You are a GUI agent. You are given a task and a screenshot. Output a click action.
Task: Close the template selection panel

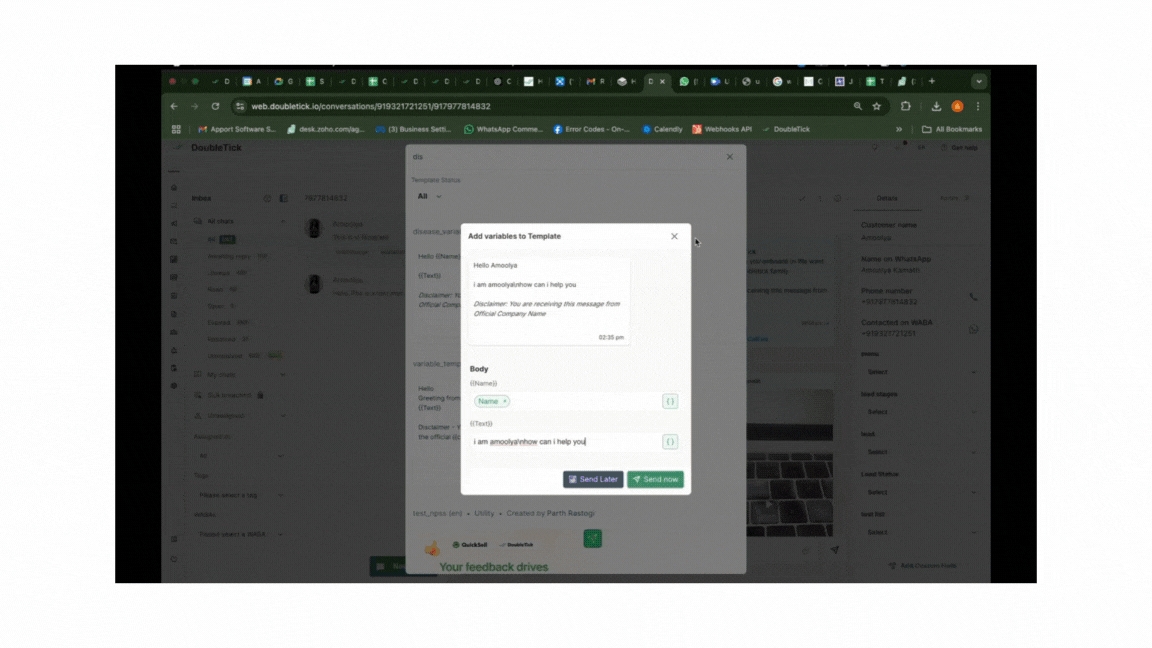pyautogui.click(x=729, y=157)
